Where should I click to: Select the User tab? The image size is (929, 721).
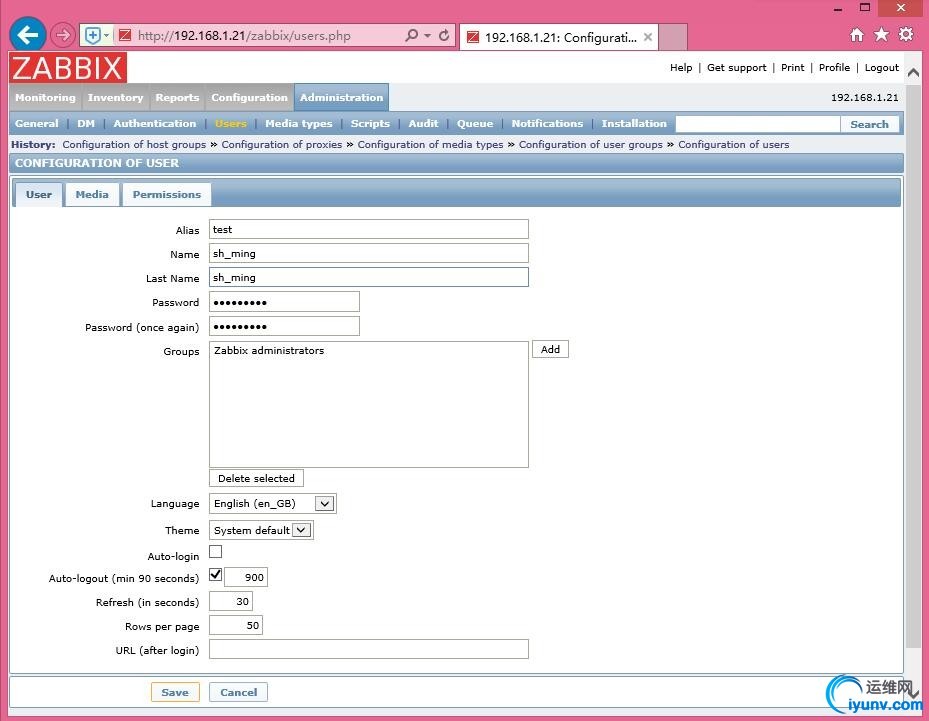(39, 194)
